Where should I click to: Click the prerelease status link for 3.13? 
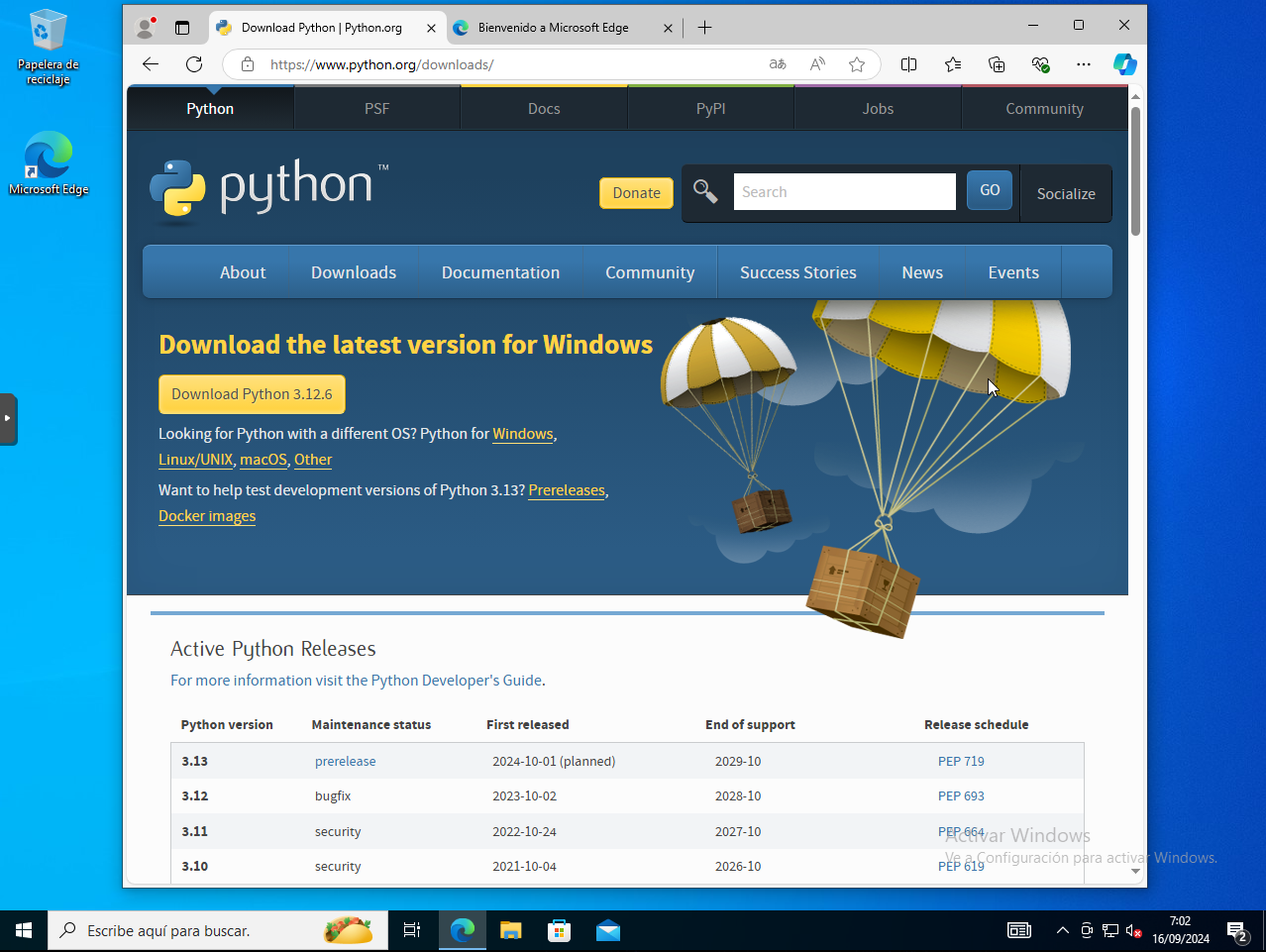pyautogui.click(x=345, y=761)
